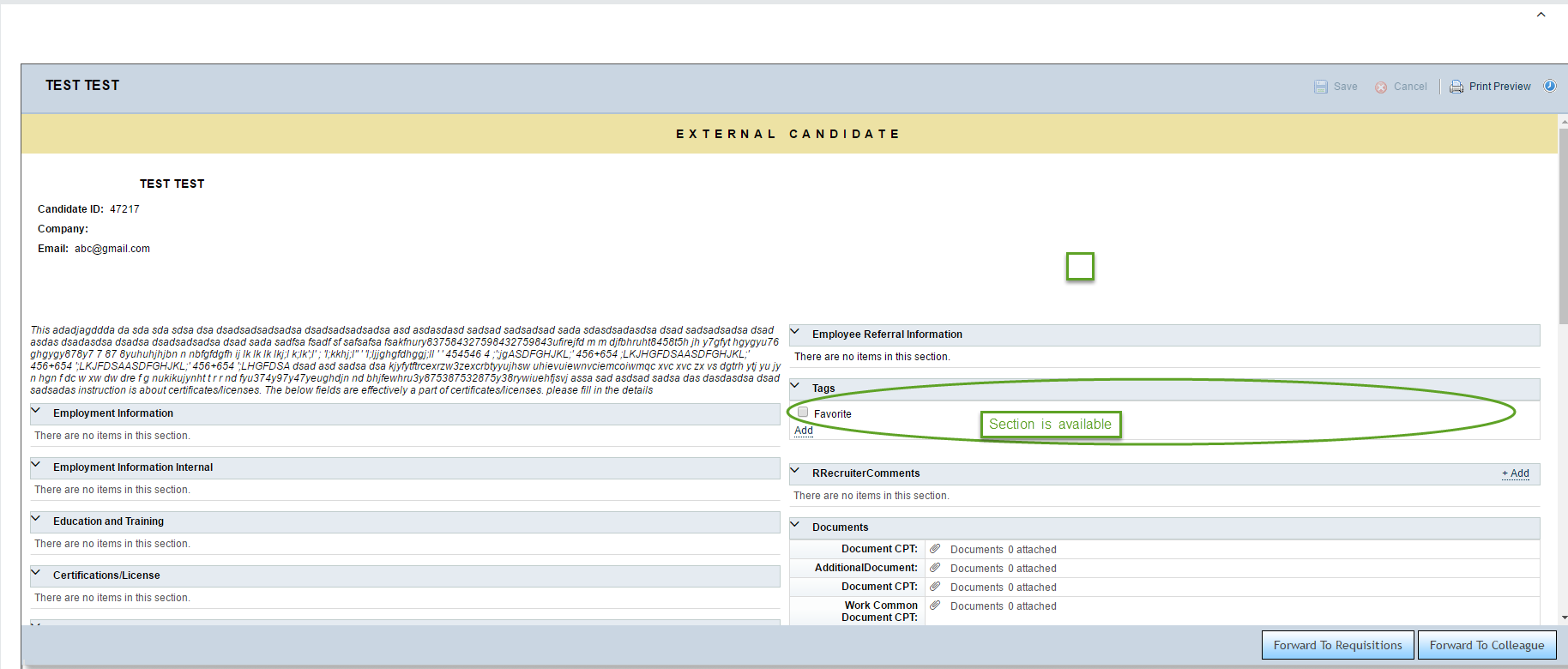Collapse the Education and Training section
The image size is (1568, 669).
coord(36,520)
